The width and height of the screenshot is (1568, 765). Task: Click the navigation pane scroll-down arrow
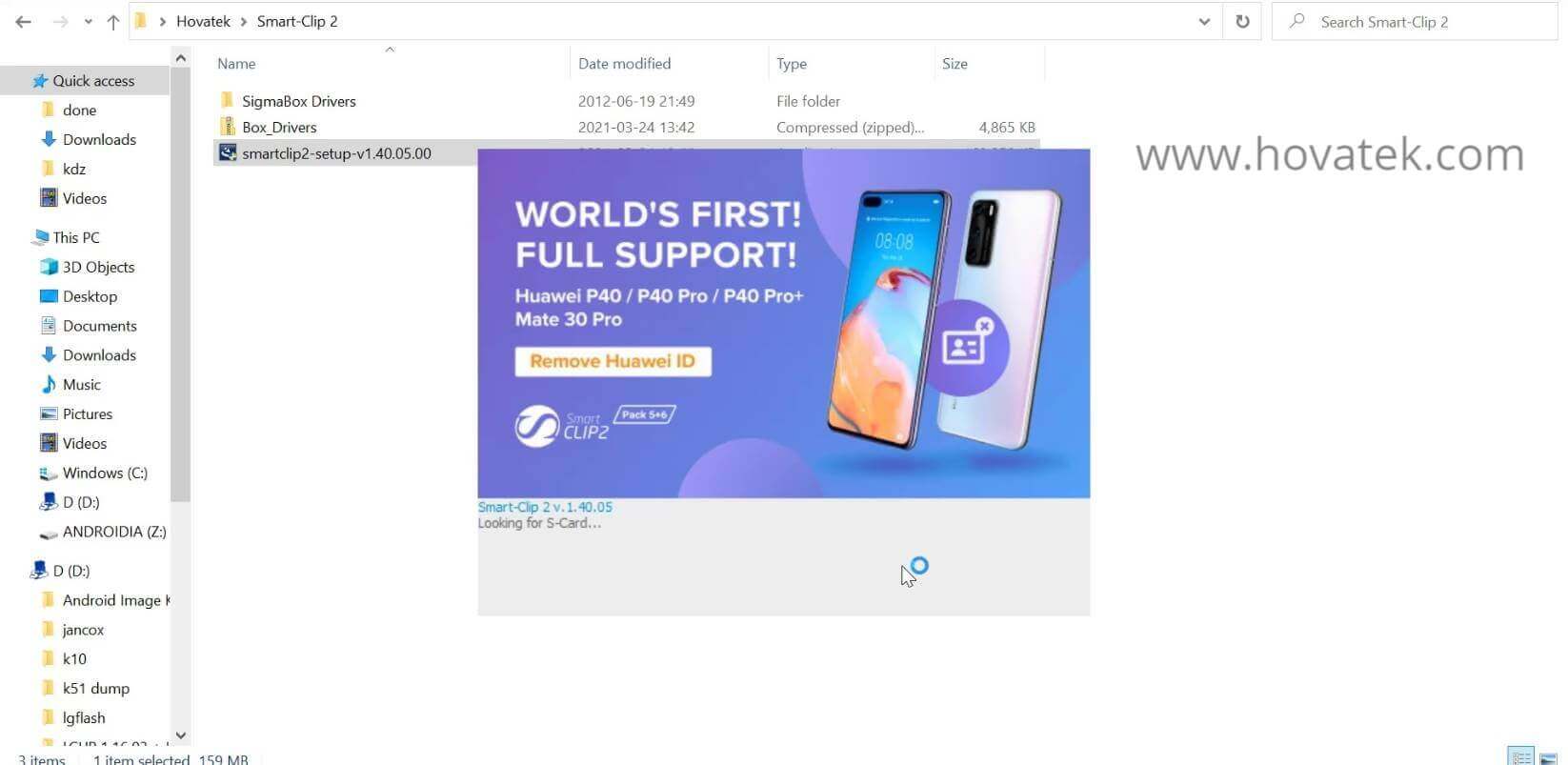pyautogui.click(x=181, y=735)
